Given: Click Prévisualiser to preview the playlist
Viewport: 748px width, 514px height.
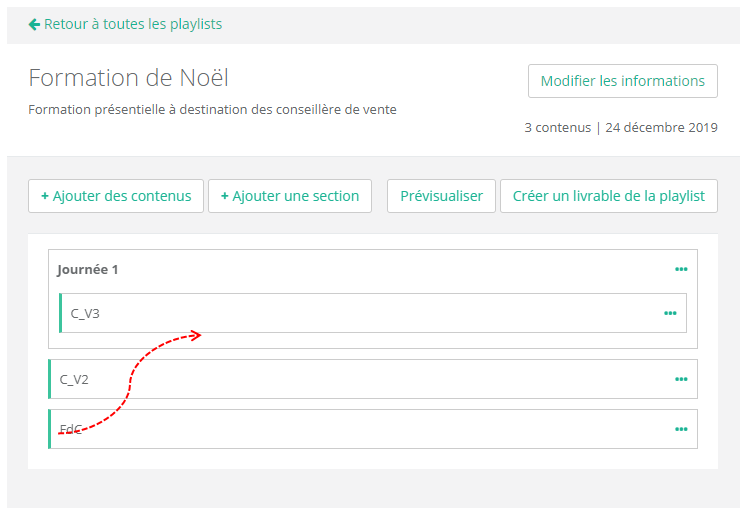Looking at the screenshot, I should coord(441,196).
